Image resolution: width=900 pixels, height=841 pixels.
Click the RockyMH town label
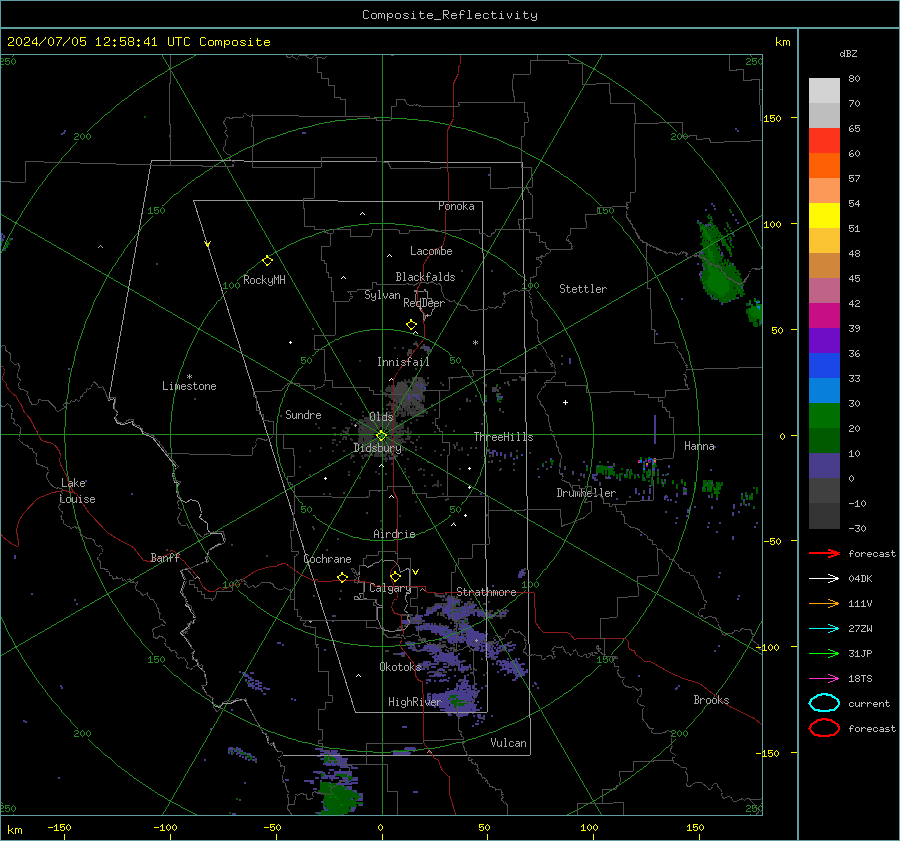[x=264, y=280]
